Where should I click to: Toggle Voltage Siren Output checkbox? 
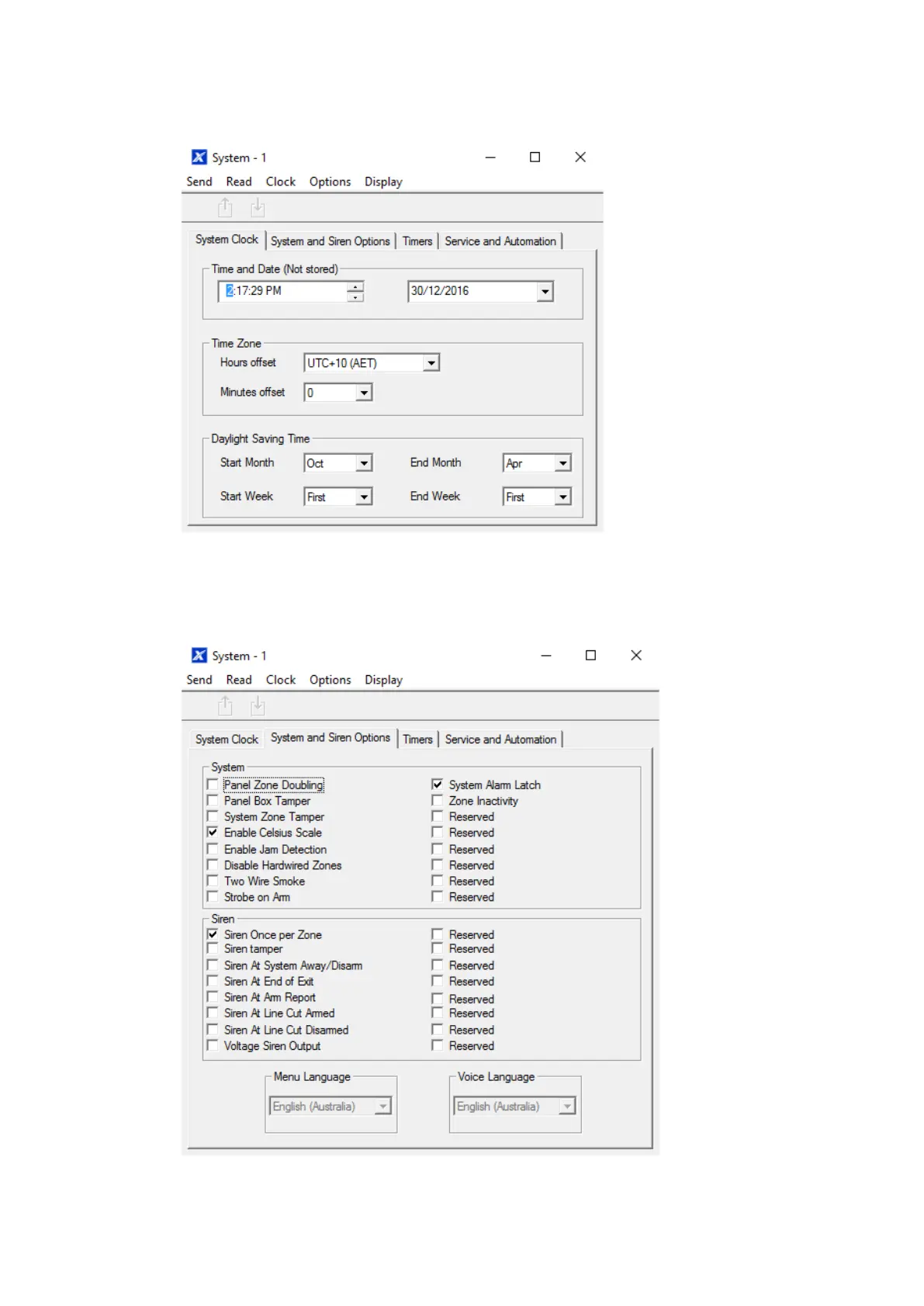pyautogui.click(x=213, y=1045)
